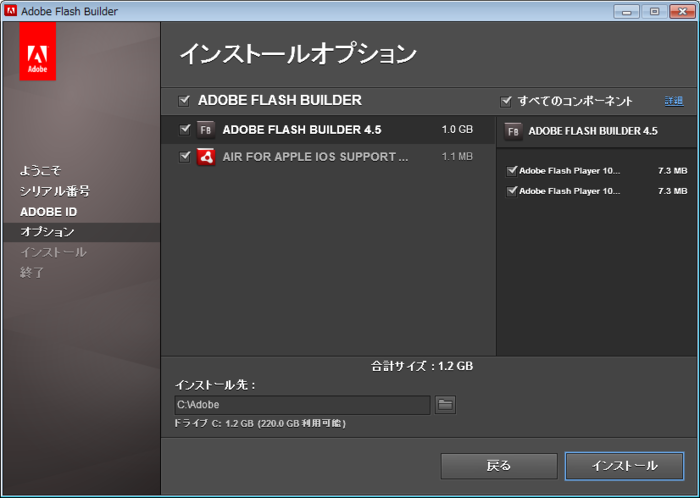700x498 pixels.
Task: Select the ADOBE FLASH BUILDER 4.5 row text
Action: [302, 130]
